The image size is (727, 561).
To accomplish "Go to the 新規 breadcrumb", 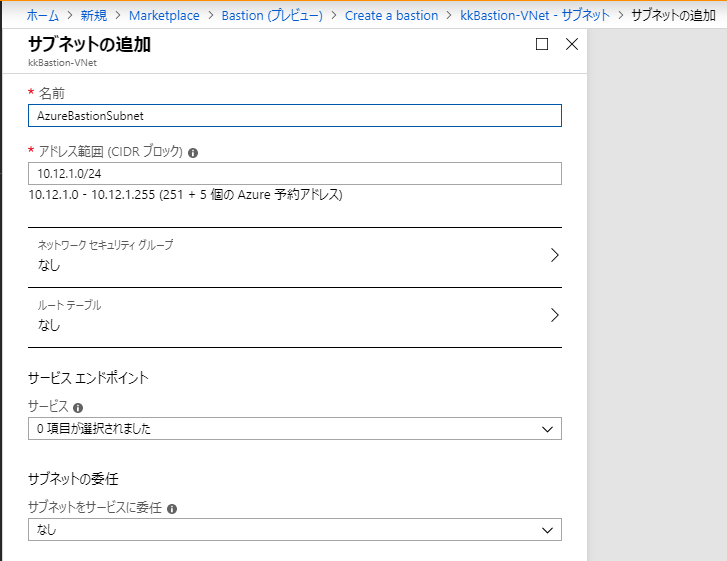I will (x=94, y=15).
